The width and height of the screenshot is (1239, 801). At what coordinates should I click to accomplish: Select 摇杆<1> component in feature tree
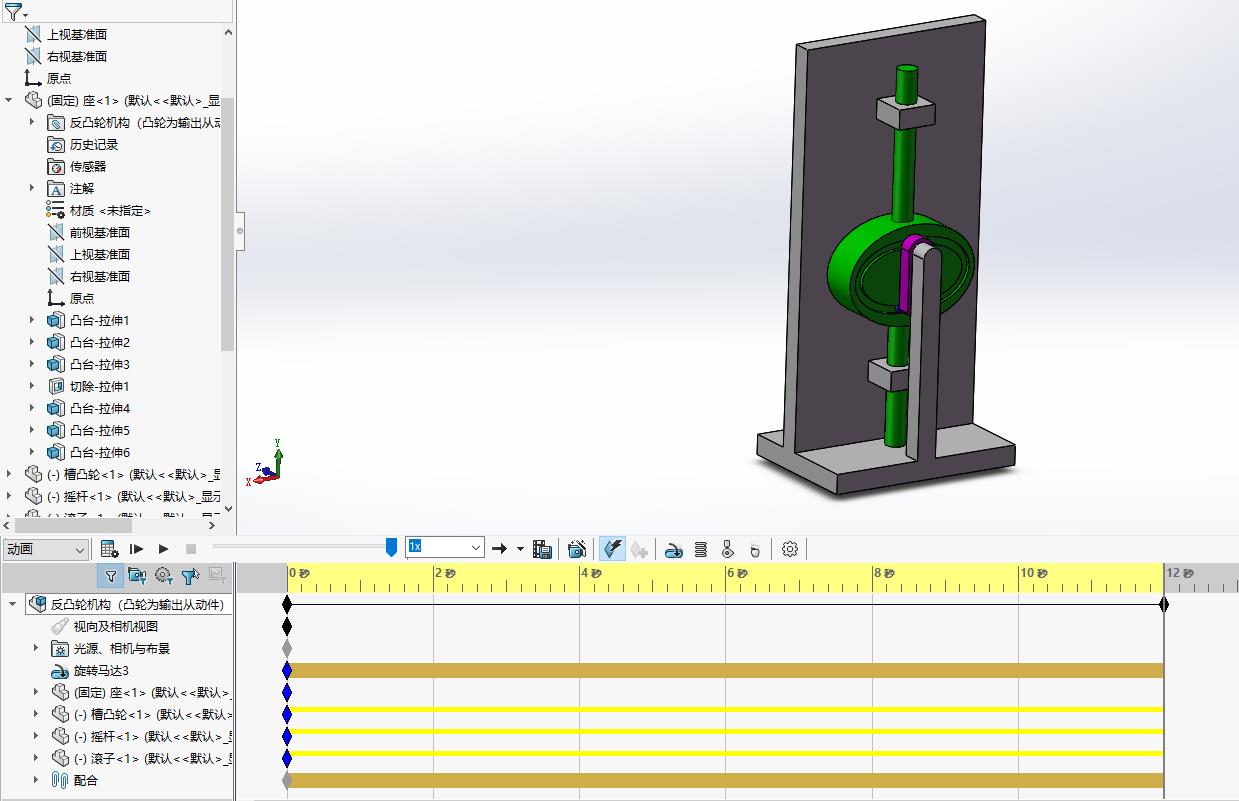pos(134,496)
